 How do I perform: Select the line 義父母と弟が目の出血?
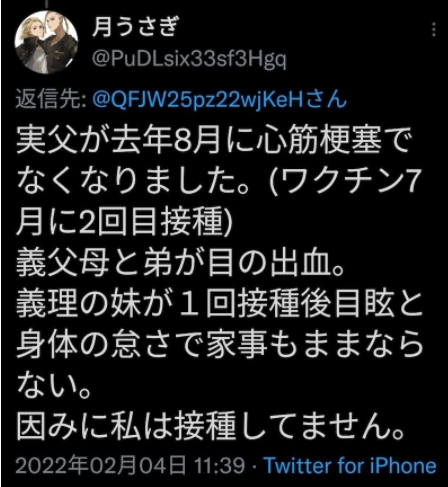pos(180,263)
